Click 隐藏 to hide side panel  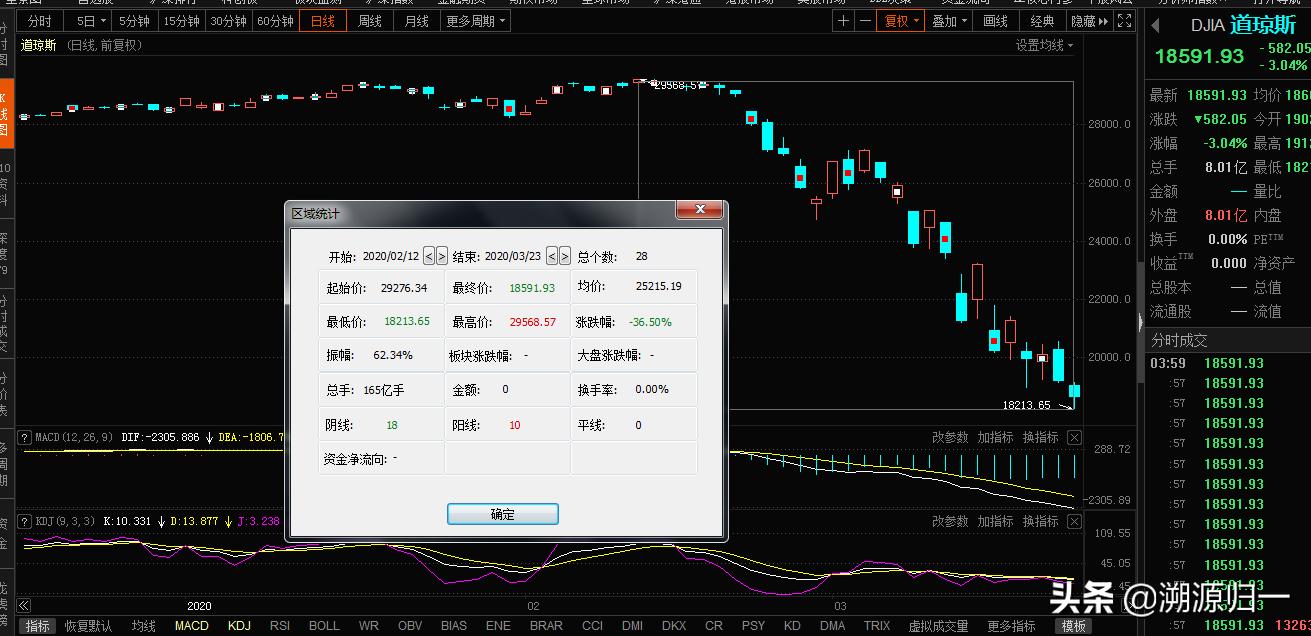coord(1090,21)
